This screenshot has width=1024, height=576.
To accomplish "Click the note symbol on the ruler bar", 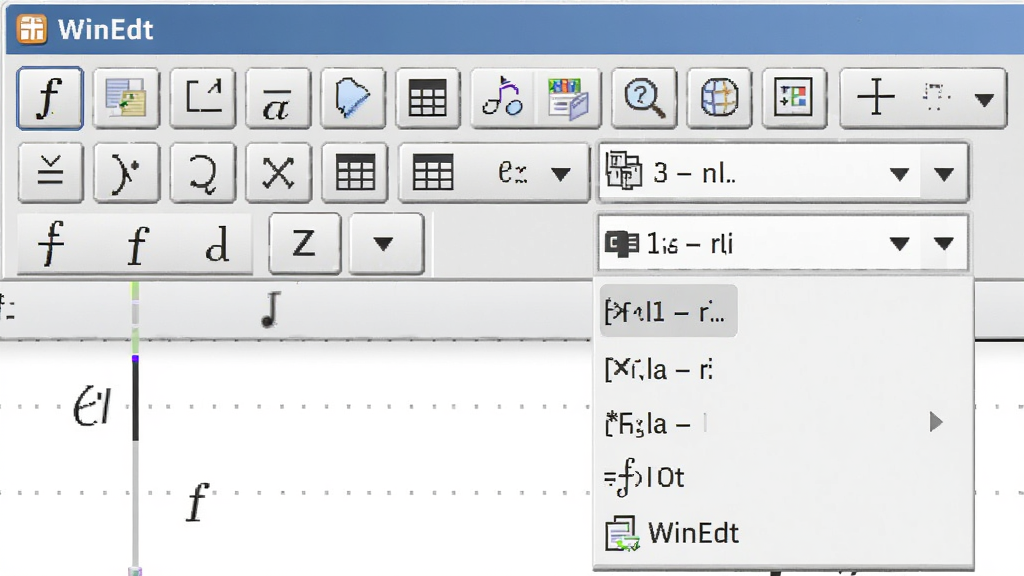I will point(271,309).
